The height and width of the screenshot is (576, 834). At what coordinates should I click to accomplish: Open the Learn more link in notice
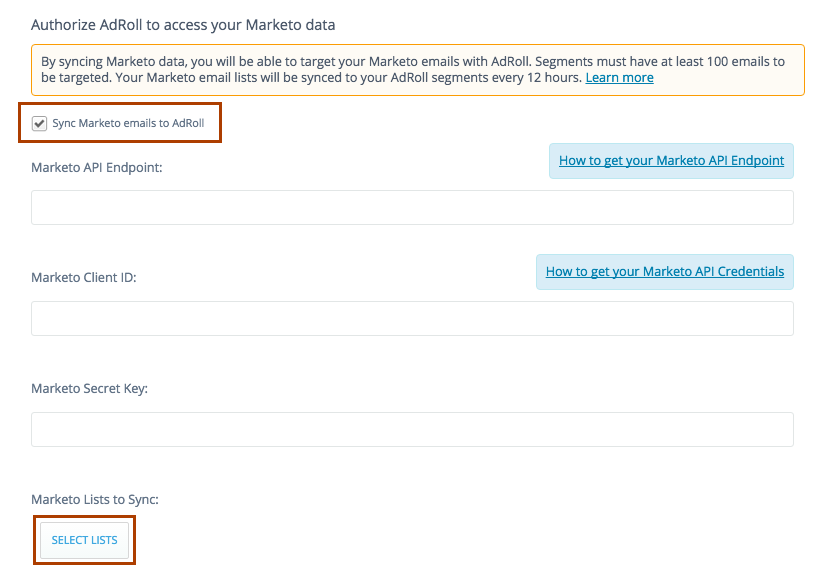click(x=619, y=78)
